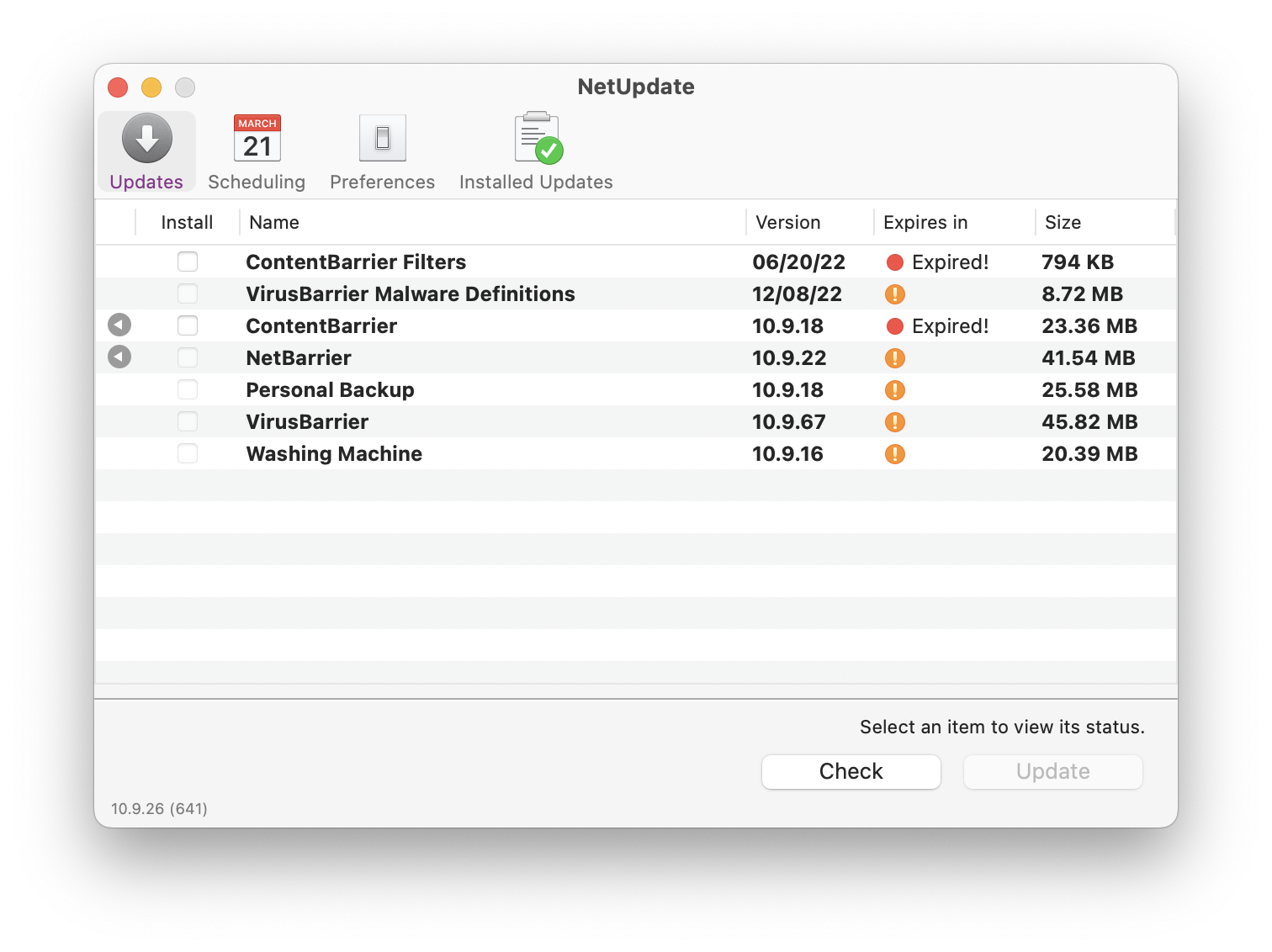Click orange warning icon on VirusBarrier 10.9.67 row

895,422
